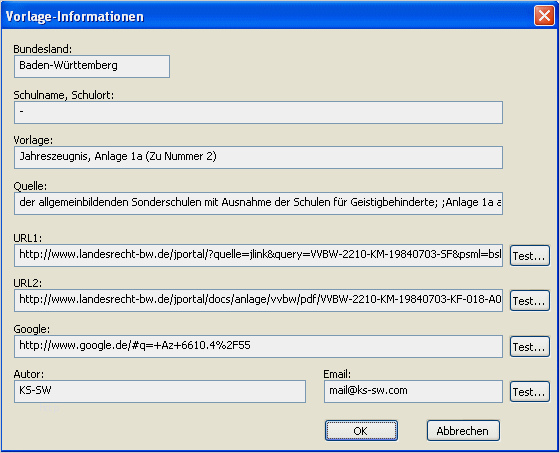Place cursor in URL1 field
Screen dimensions: 560x453
(258, 255)
